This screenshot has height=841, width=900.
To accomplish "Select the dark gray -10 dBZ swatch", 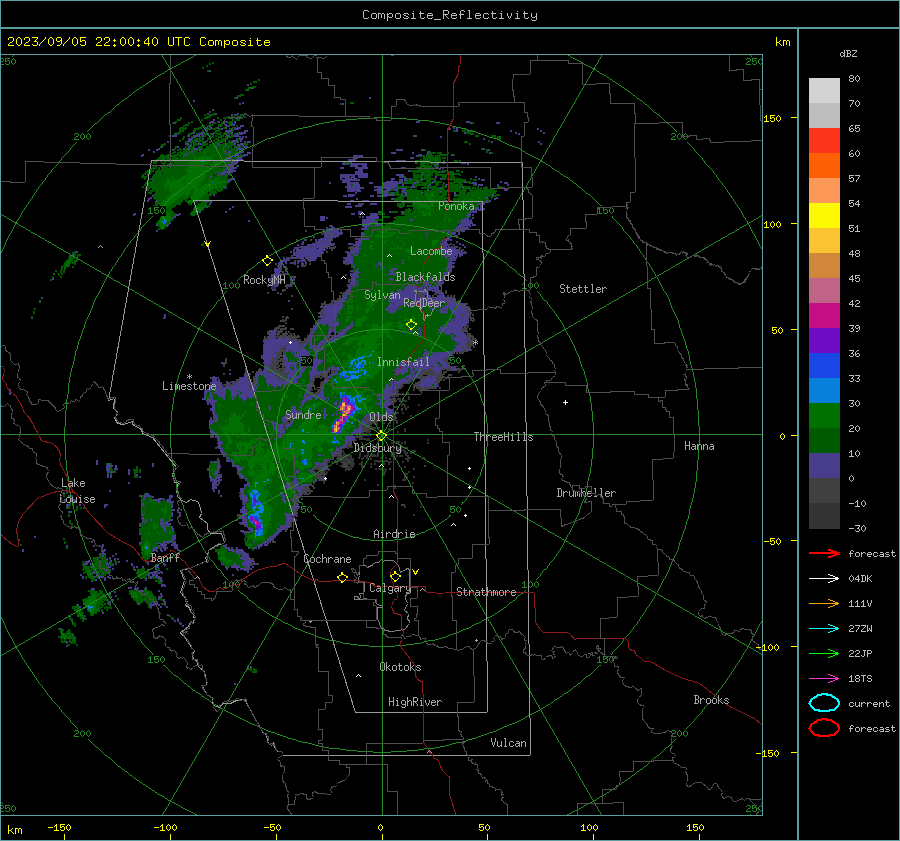I will click(824, 516).
